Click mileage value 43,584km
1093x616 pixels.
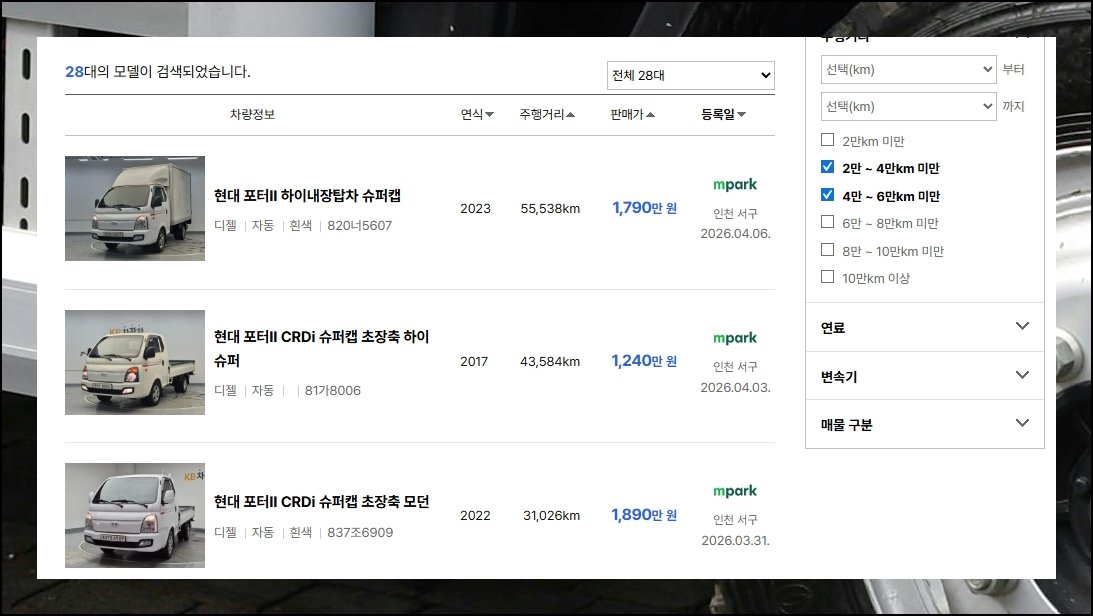point(550,362)
